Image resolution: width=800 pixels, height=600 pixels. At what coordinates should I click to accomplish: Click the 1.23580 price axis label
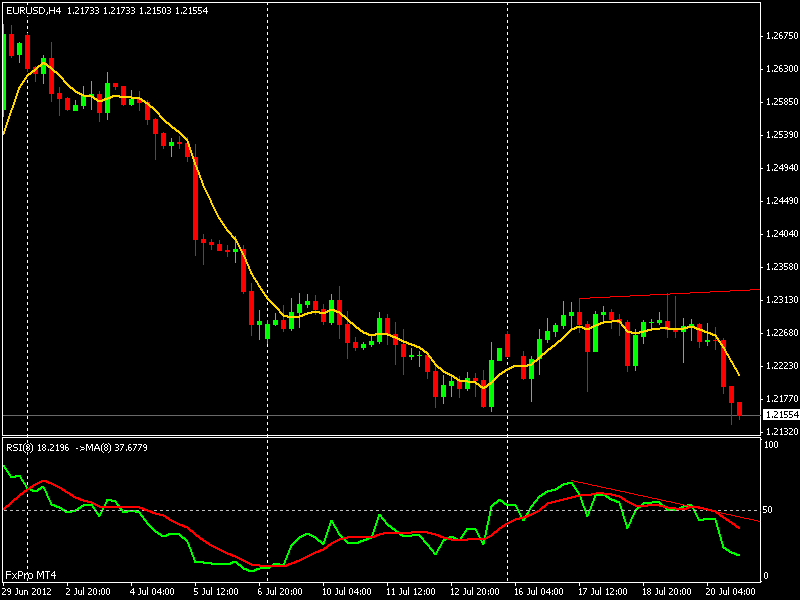pos(782,267)
